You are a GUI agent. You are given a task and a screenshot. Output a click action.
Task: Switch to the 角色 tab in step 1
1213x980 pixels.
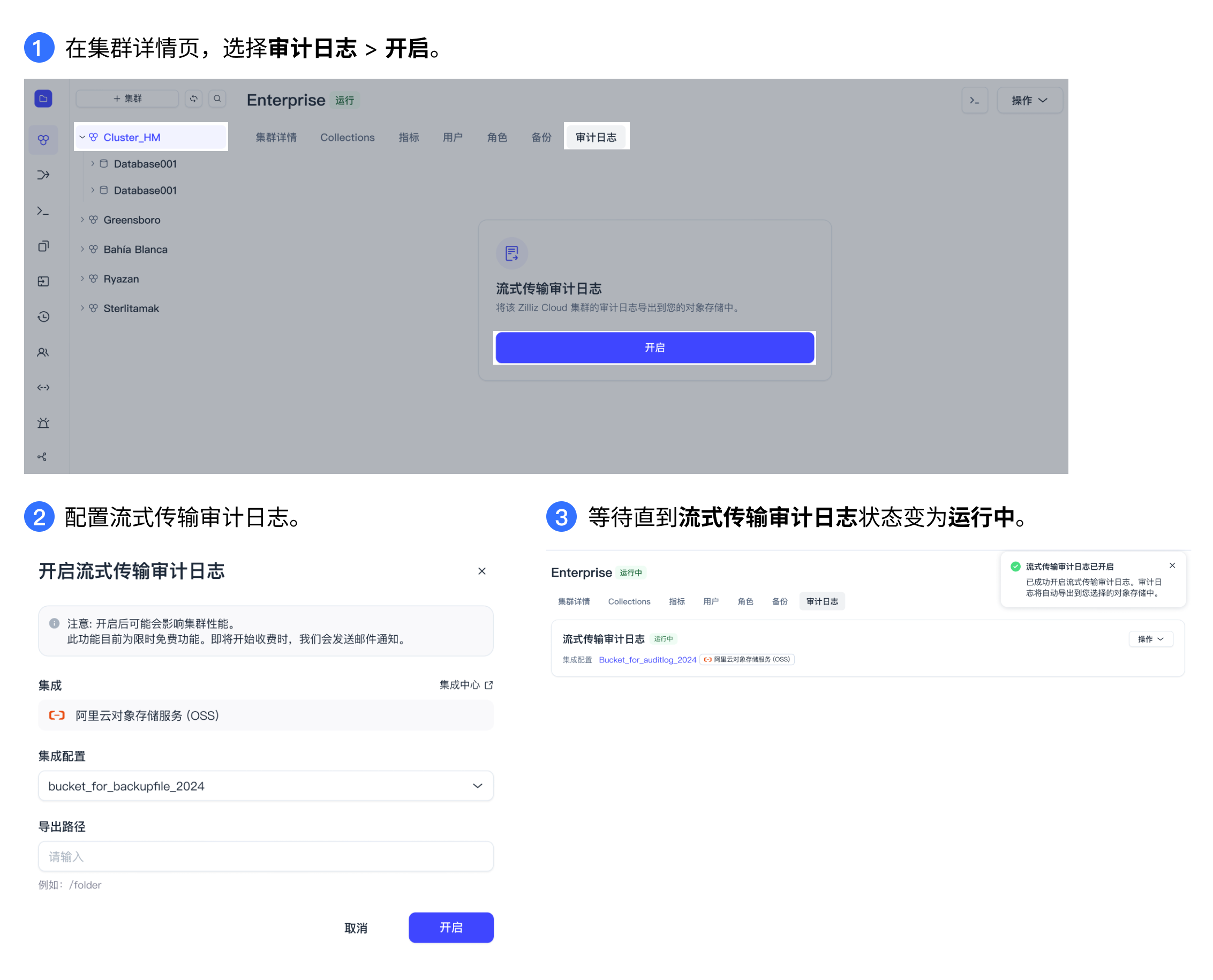point(497,137)
